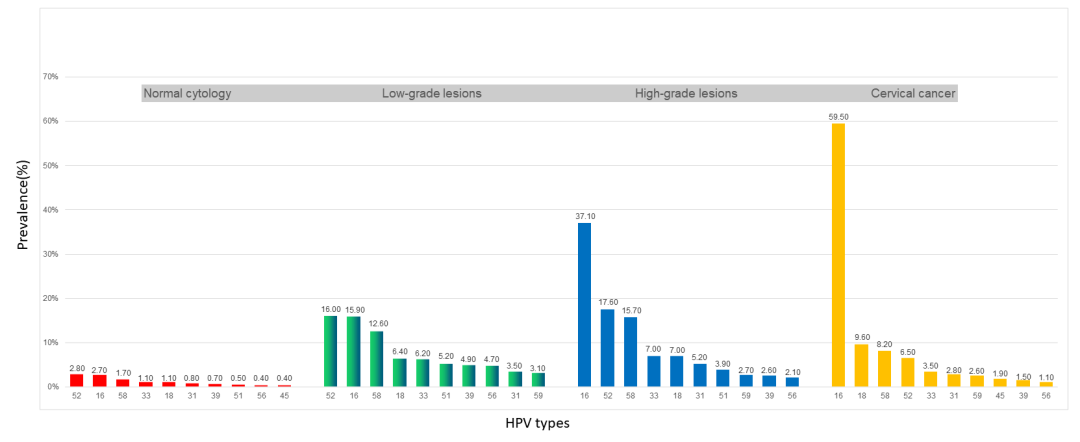Click the blue bar valued 17.60

tap(608, 348)
